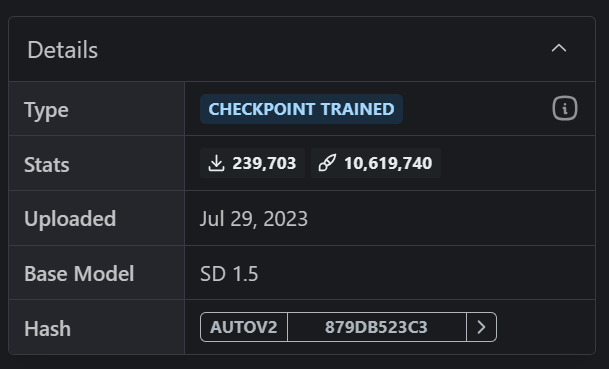Click the 10,619,740 generations badge
Screen dimensions: 609x369
coord(376,163)
